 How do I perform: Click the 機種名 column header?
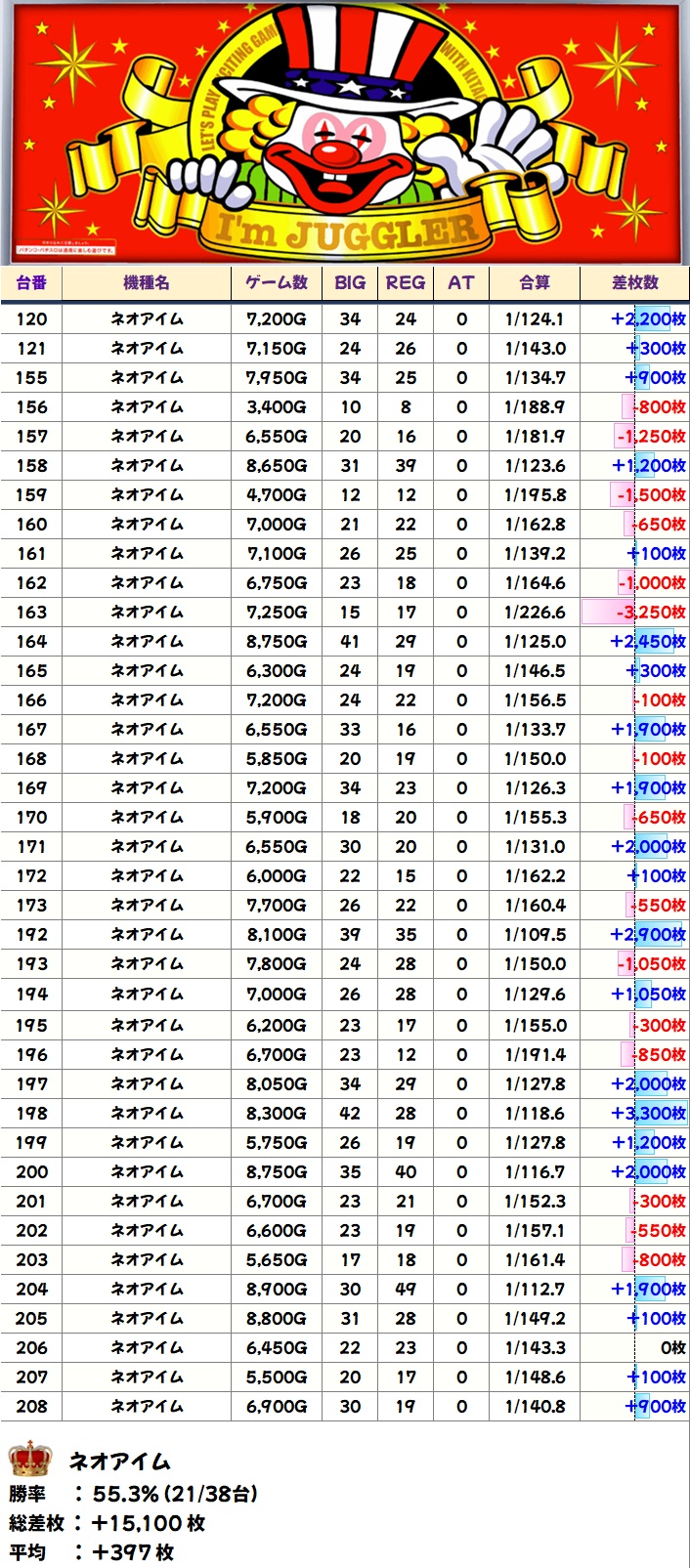[147, 282]
